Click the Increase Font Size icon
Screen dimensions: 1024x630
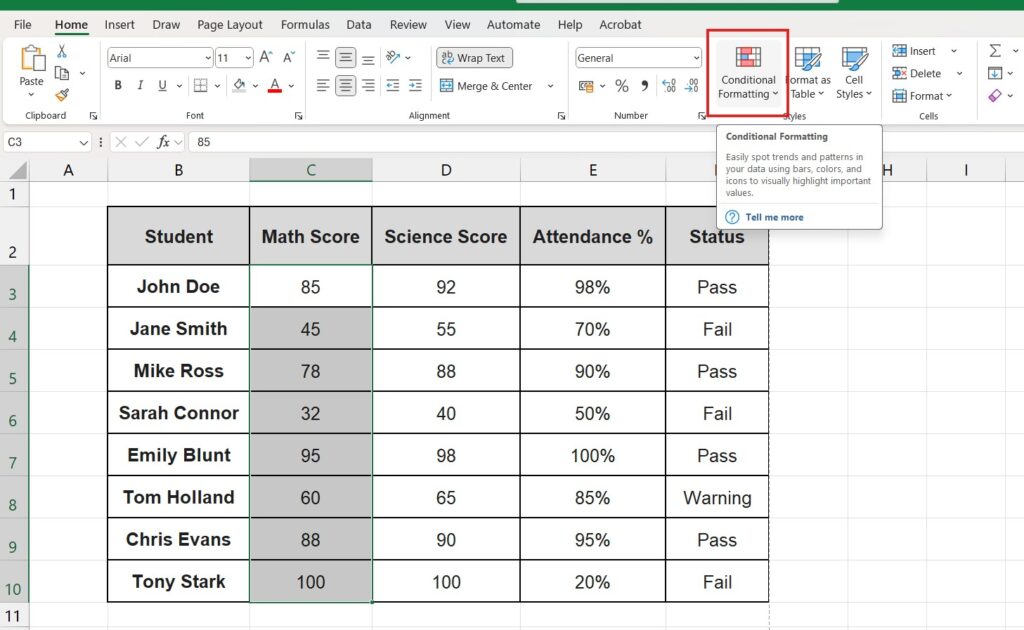coord(267,58)
